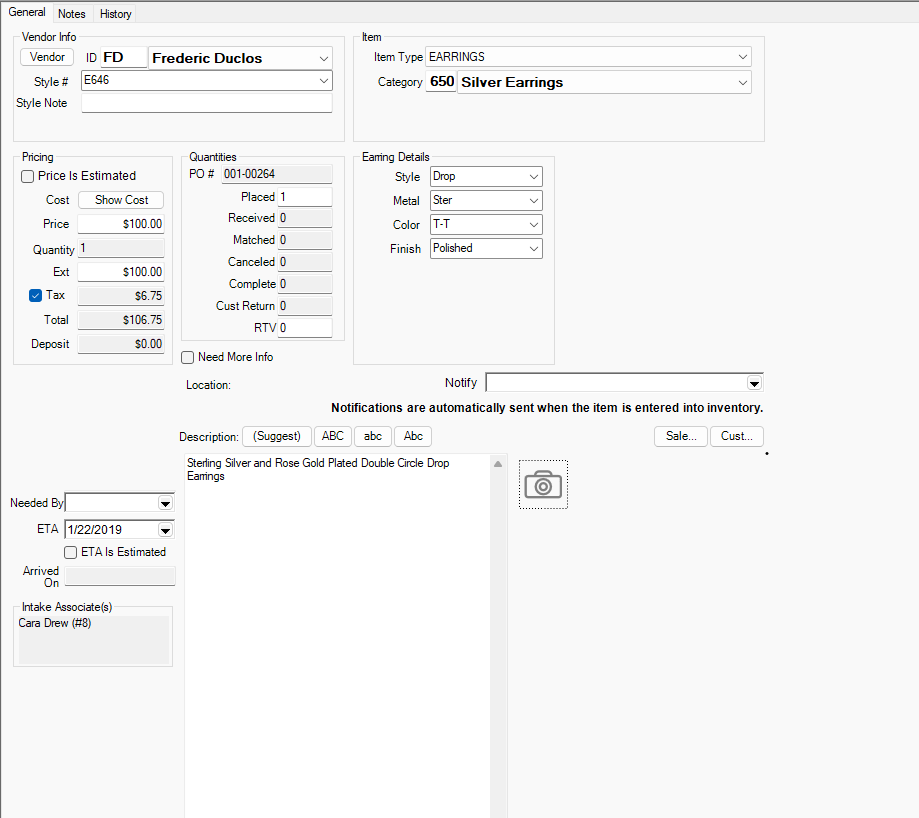The image size is (919, 818).
Task: Apply uppercase ABC formatting to description
Action: pos(332,436)
